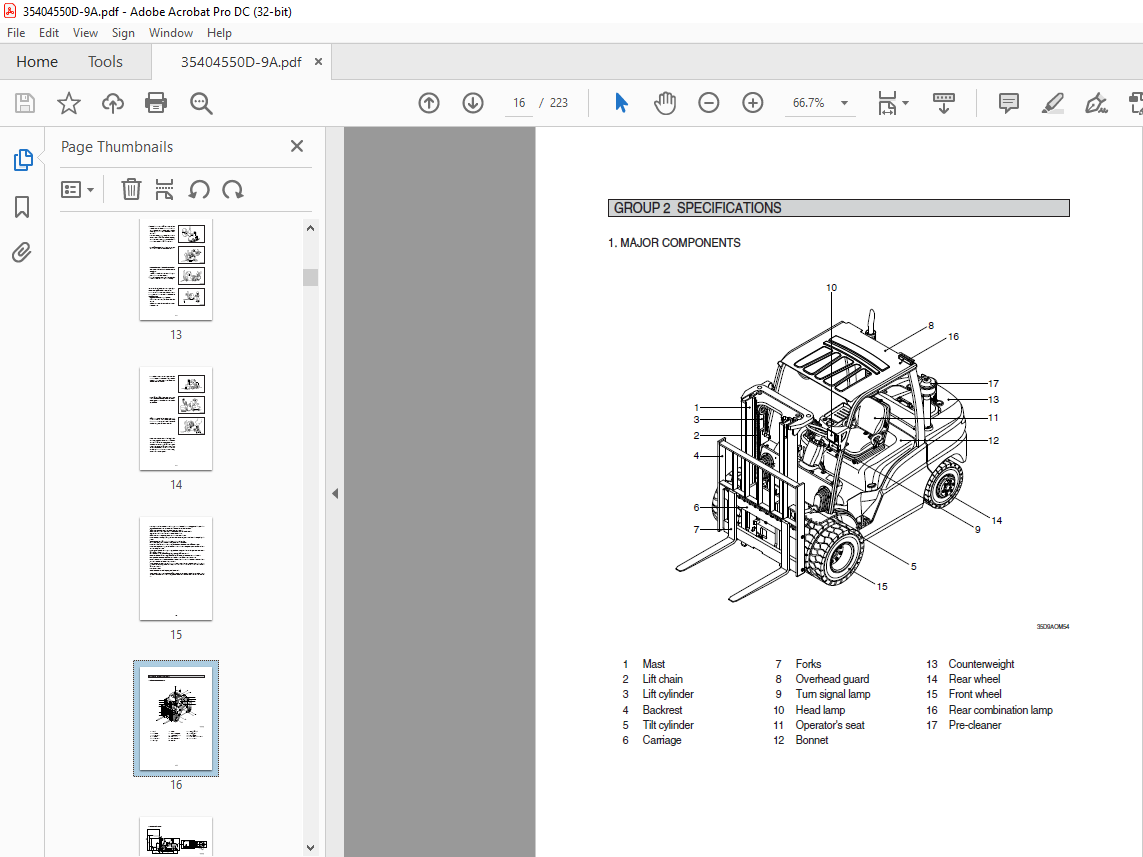Select page 15 thumbnail
The image size is (1143, 857).
[176, 569]
